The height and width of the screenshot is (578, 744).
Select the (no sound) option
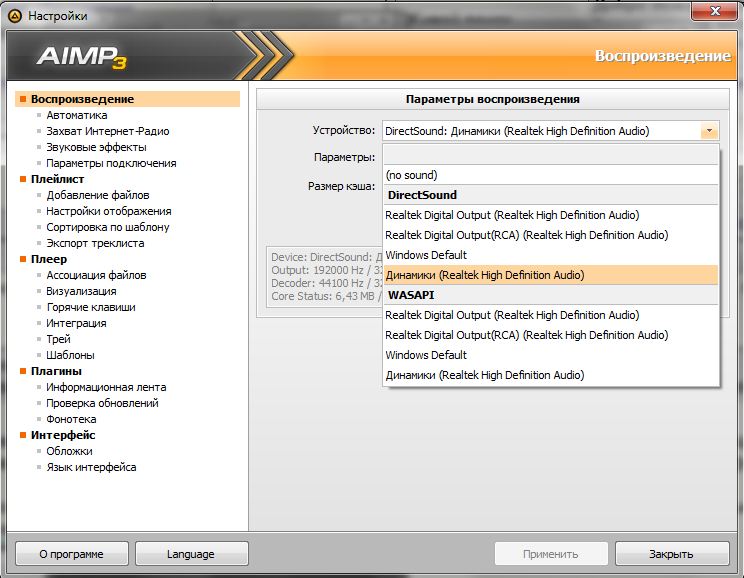tap(551, 175)
